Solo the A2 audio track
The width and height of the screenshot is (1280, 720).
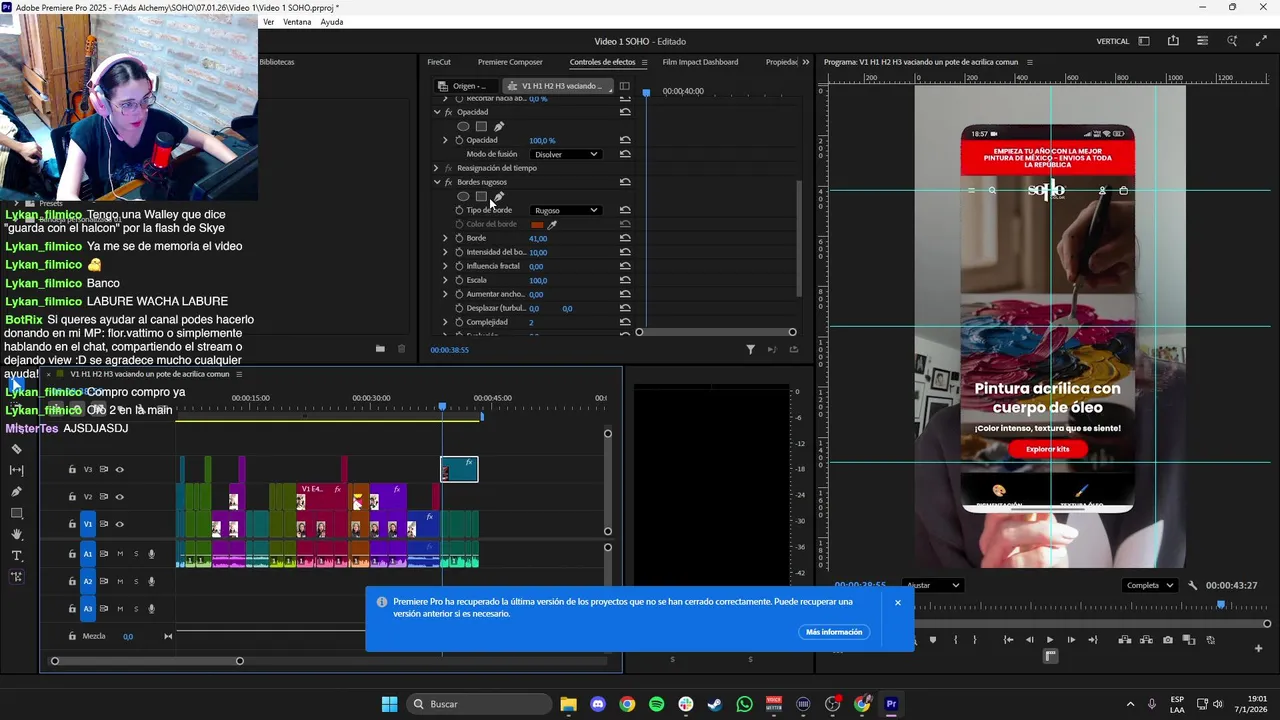click(x=135, y=581)
